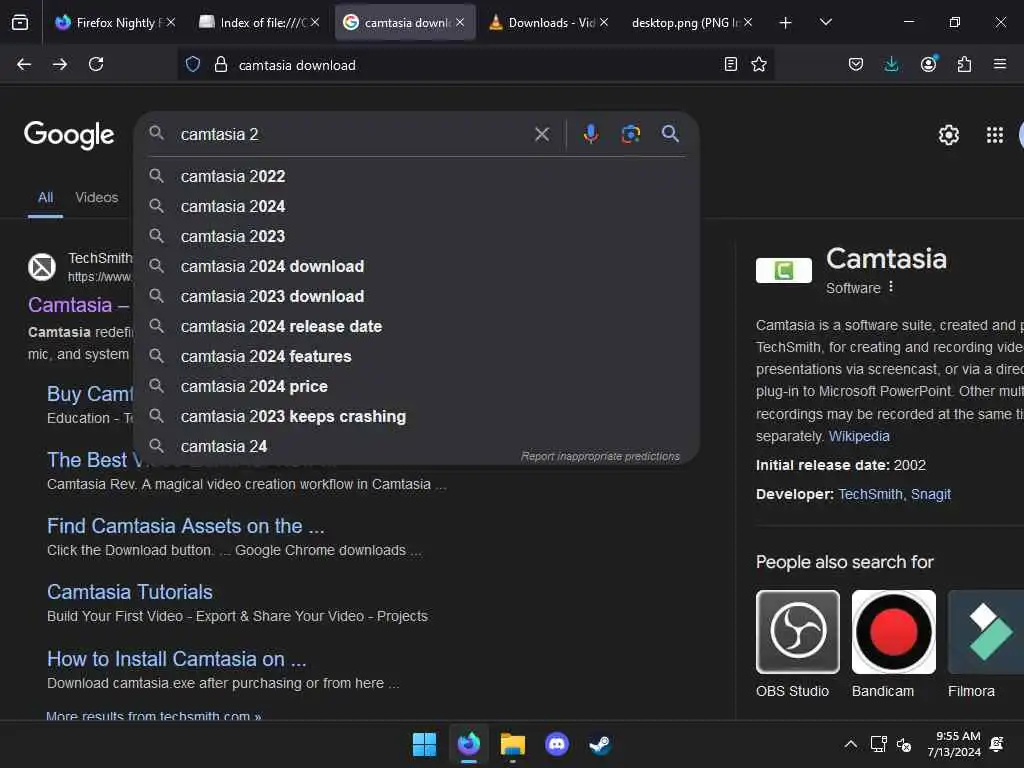Reload the current page
This screenshot has height=768, width=1024.
(x=96, y=65)
